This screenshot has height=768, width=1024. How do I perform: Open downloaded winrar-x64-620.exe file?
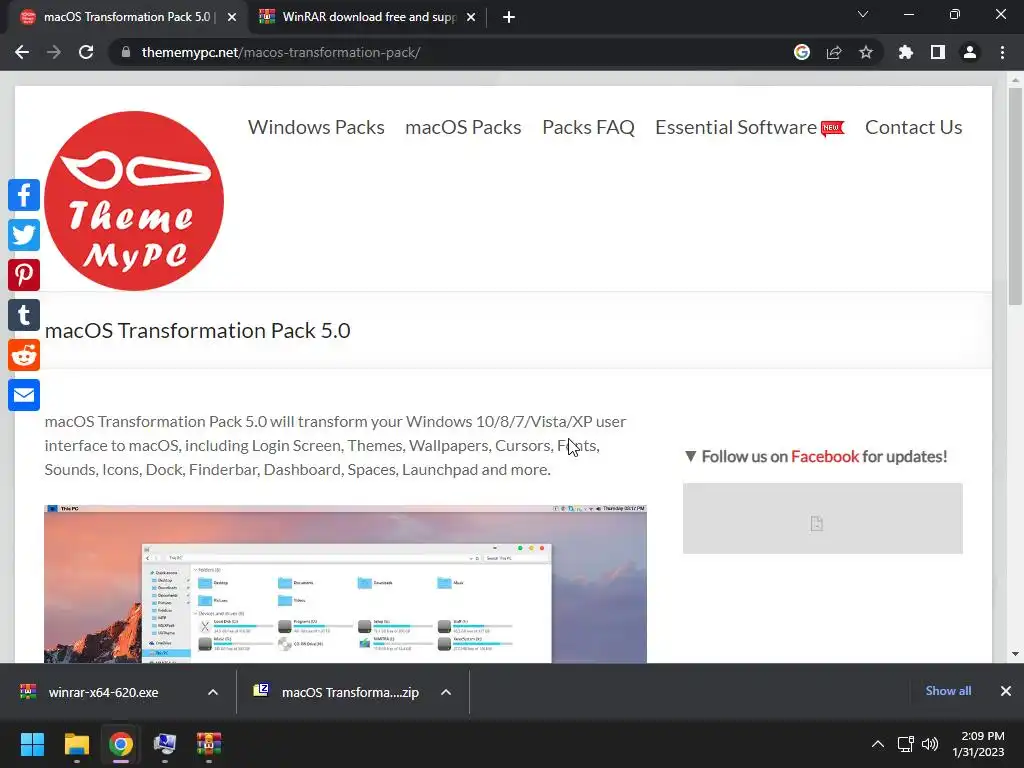104,692
